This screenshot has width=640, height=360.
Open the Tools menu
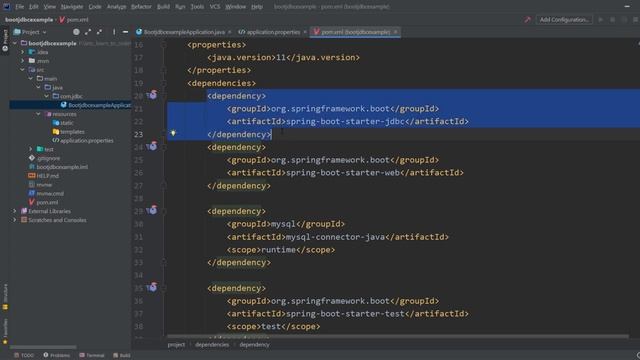coord(197,7)
